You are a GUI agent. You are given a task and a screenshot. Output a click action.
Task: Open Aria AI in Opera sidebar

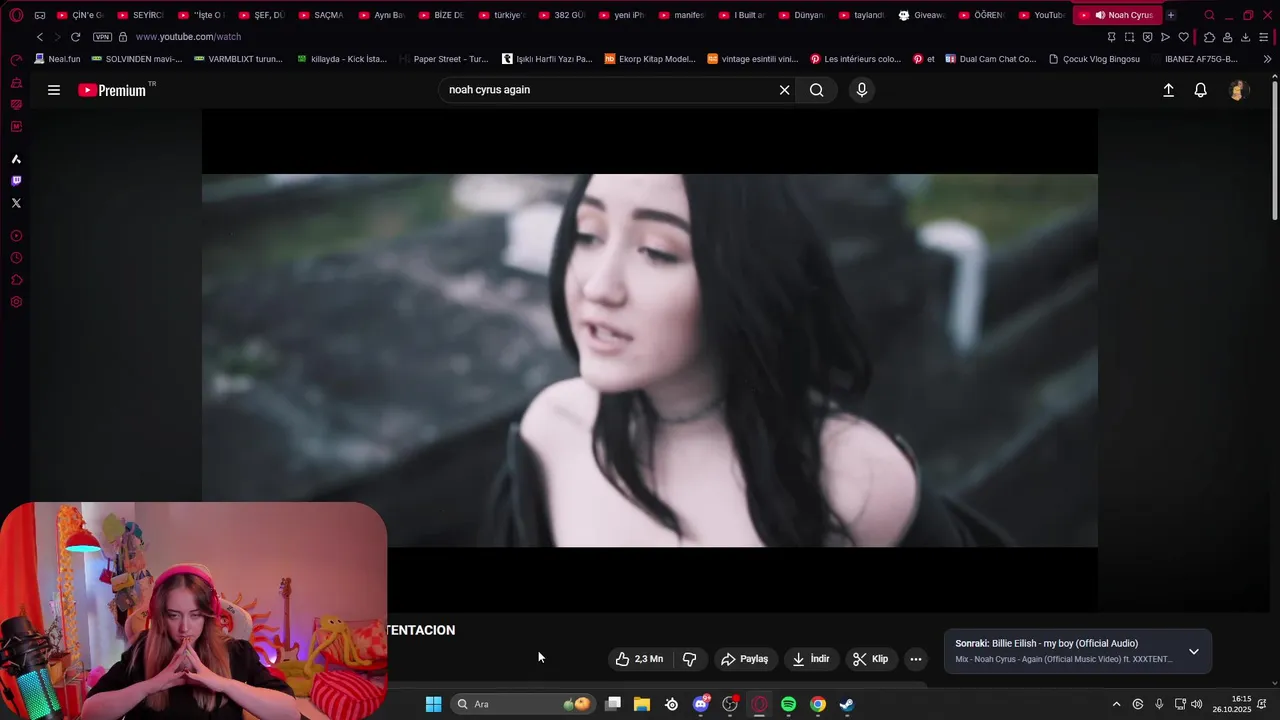coord(16,159)
